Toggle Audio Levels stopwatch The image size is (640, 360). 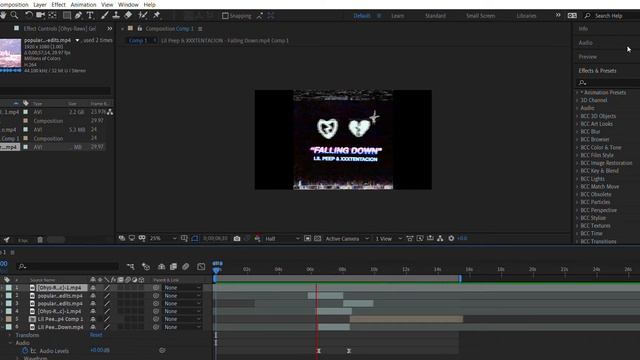[x=25, y=351]
